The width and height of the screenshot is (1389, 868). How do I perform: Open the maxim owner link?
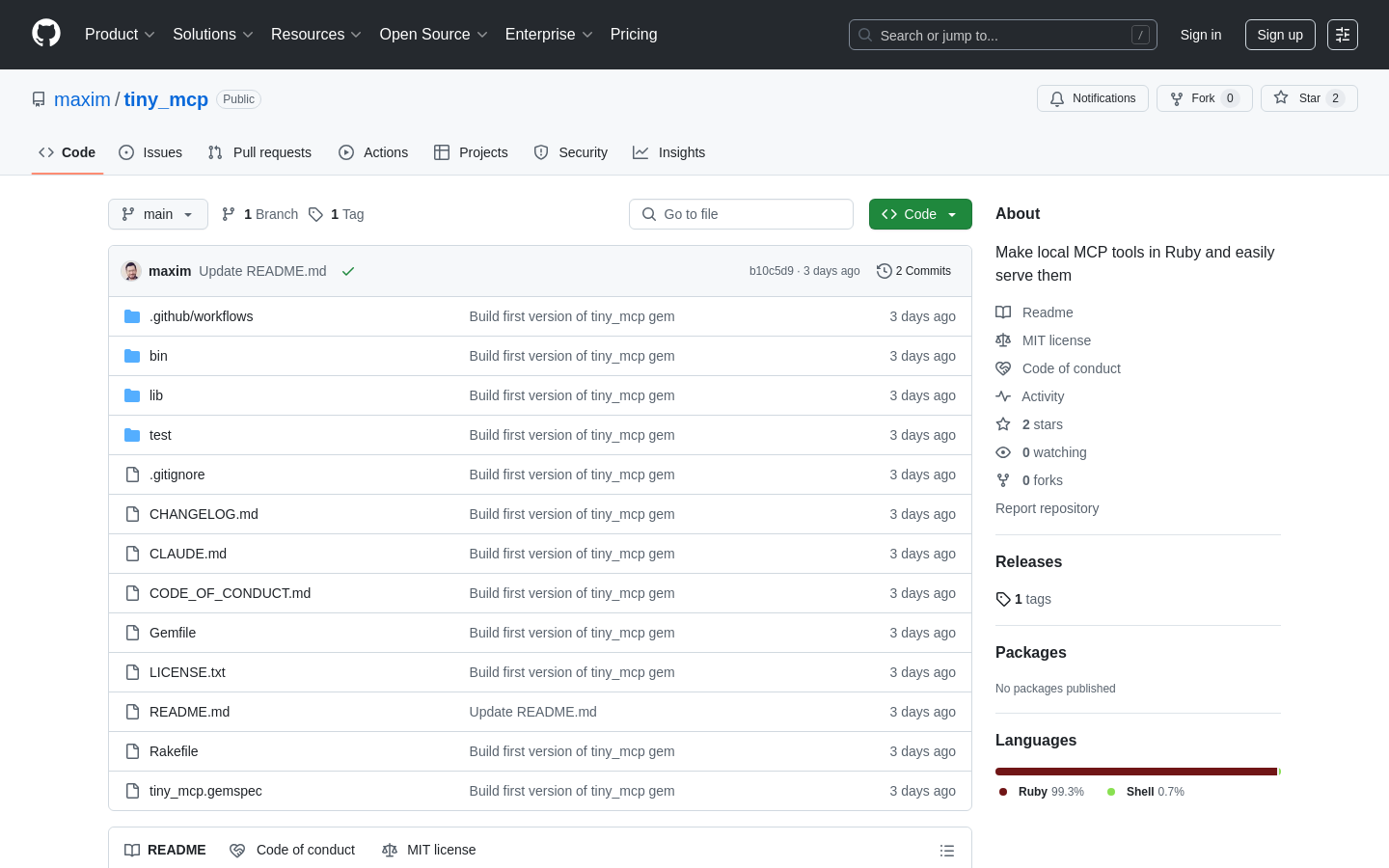click(82, 99)
